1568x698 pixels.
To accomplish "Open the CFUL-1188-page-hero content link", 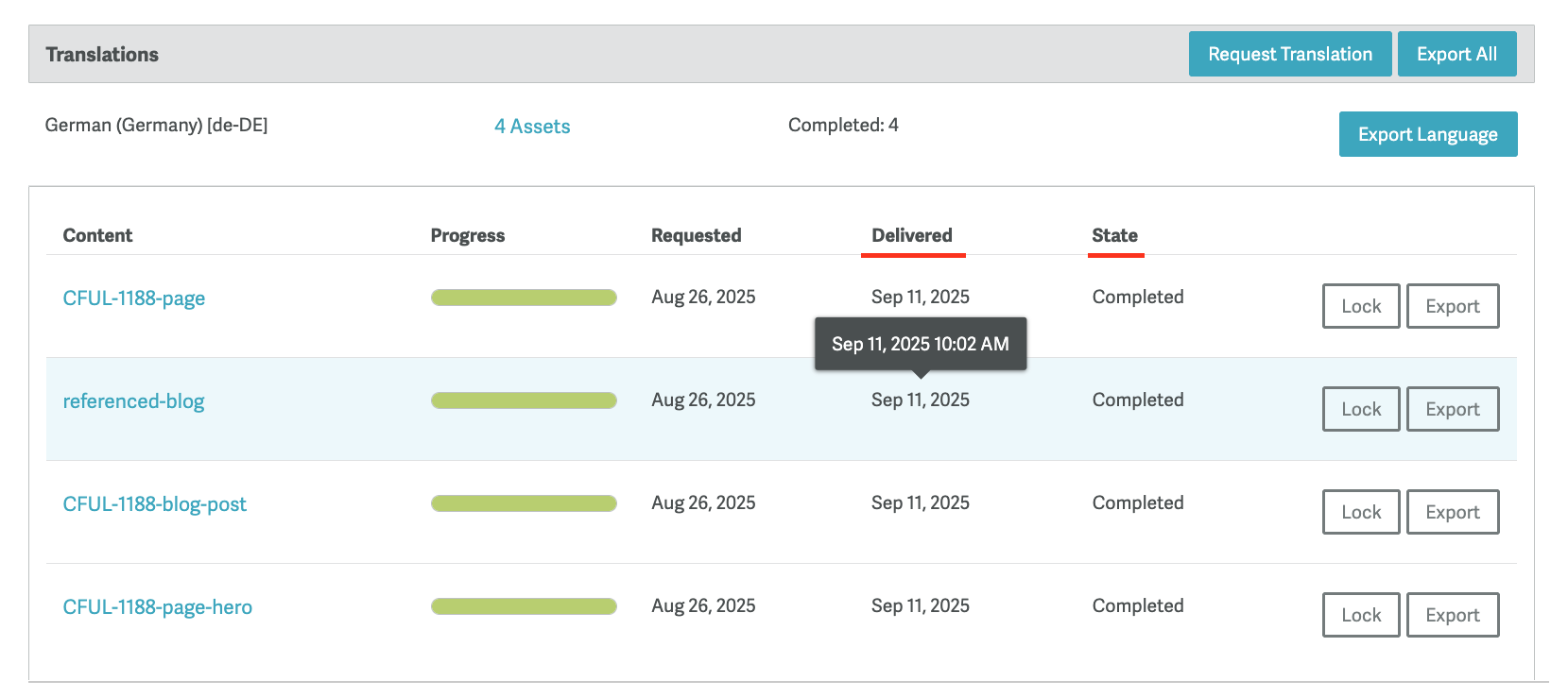I will [157, 607].
